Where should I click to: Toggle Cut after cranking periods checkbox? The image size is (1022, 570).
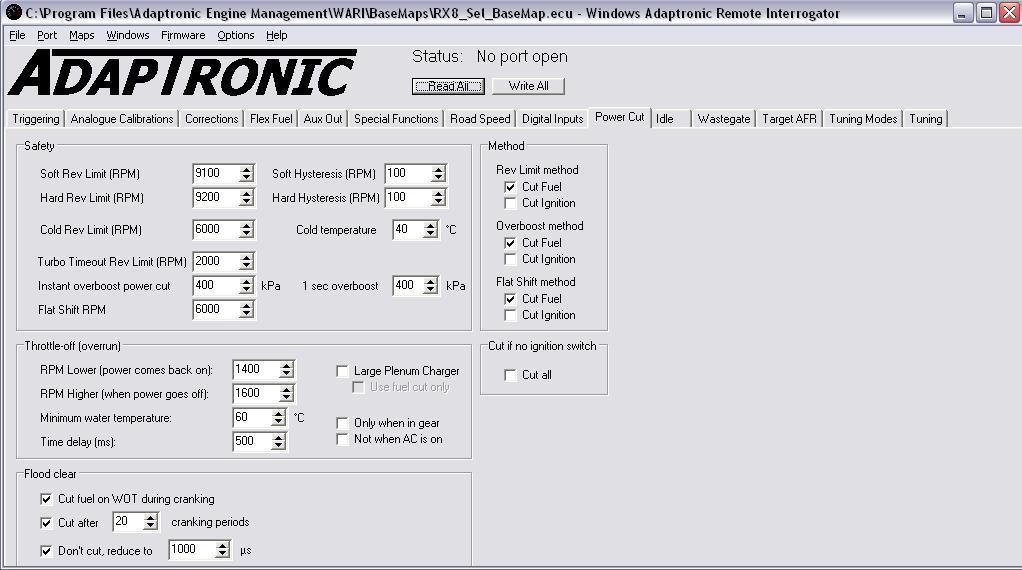[x=46, y=523]
